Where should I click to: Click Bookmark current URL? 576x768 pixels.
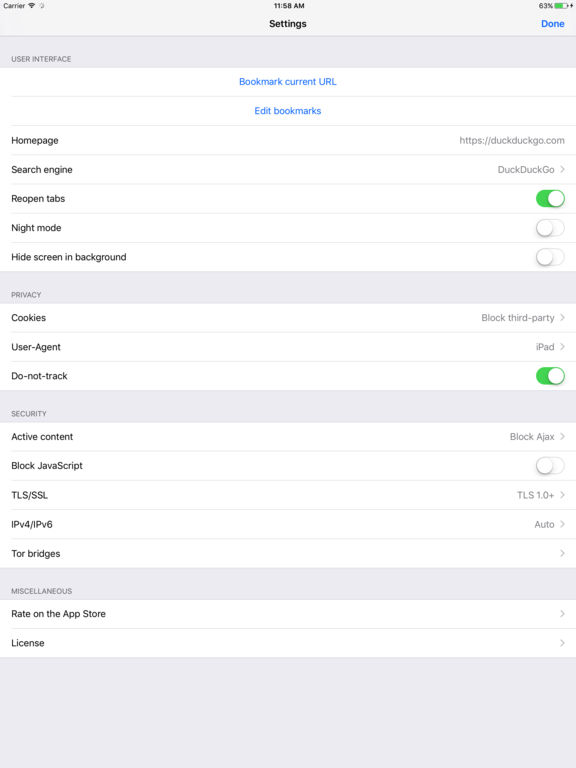[x=288, y=82]
